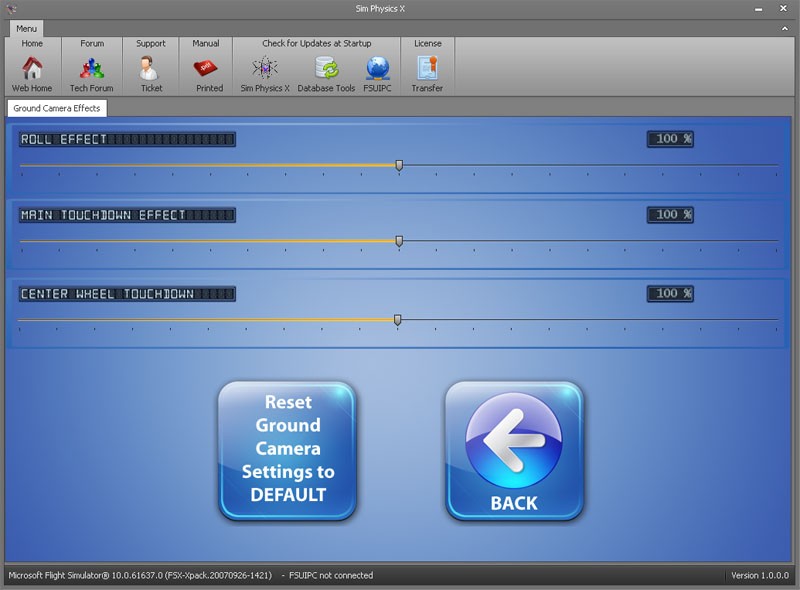
Task: Click the app icon in the title bar
Action: 11,9
